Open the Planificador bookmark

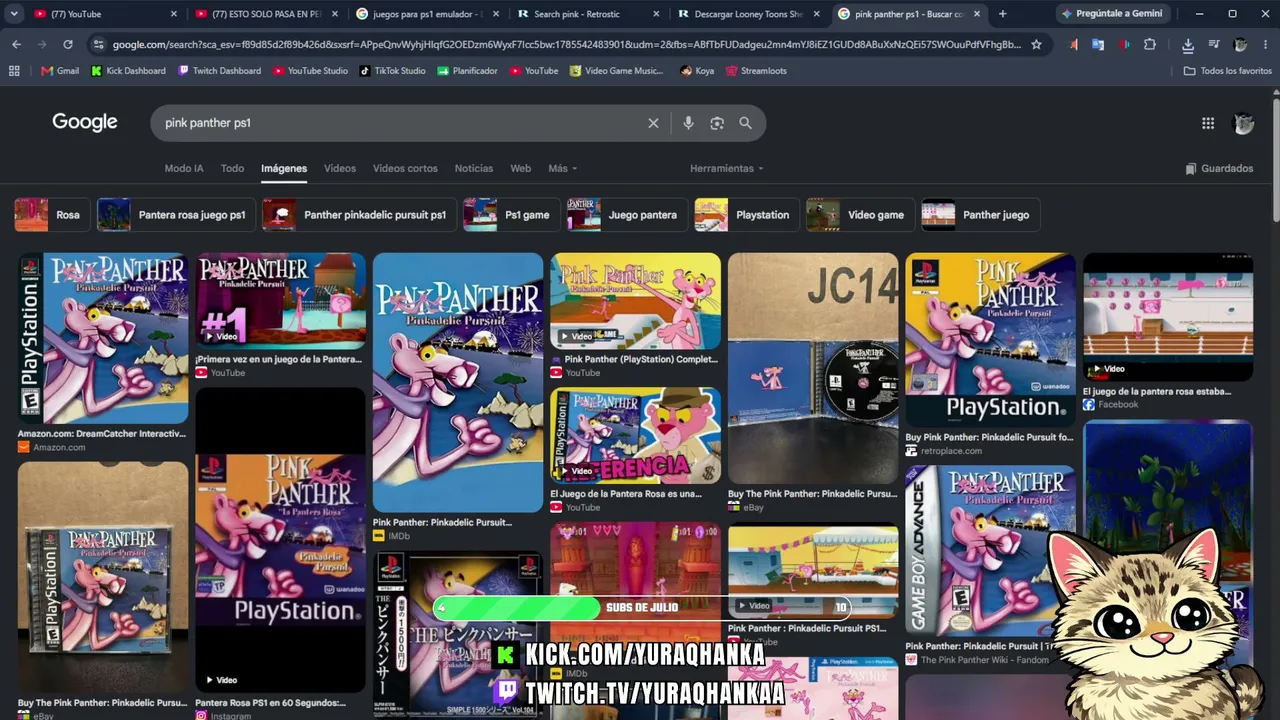pos(467,71)
